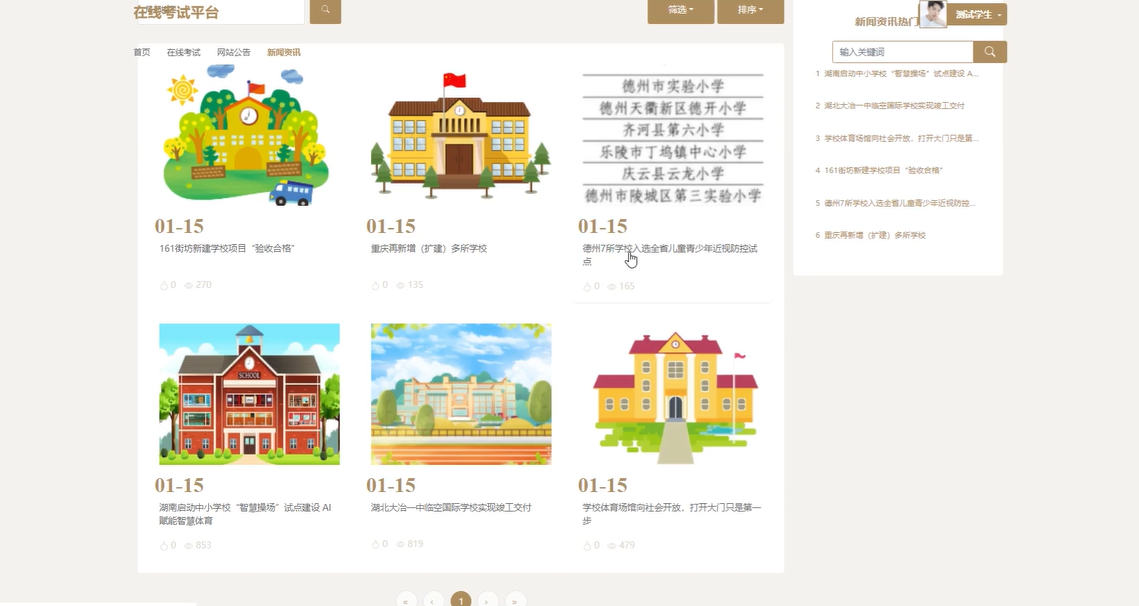
Task: Open article title 湖北大冶一中临空国际学校 in the grid
Action: (x=451, y=508)
